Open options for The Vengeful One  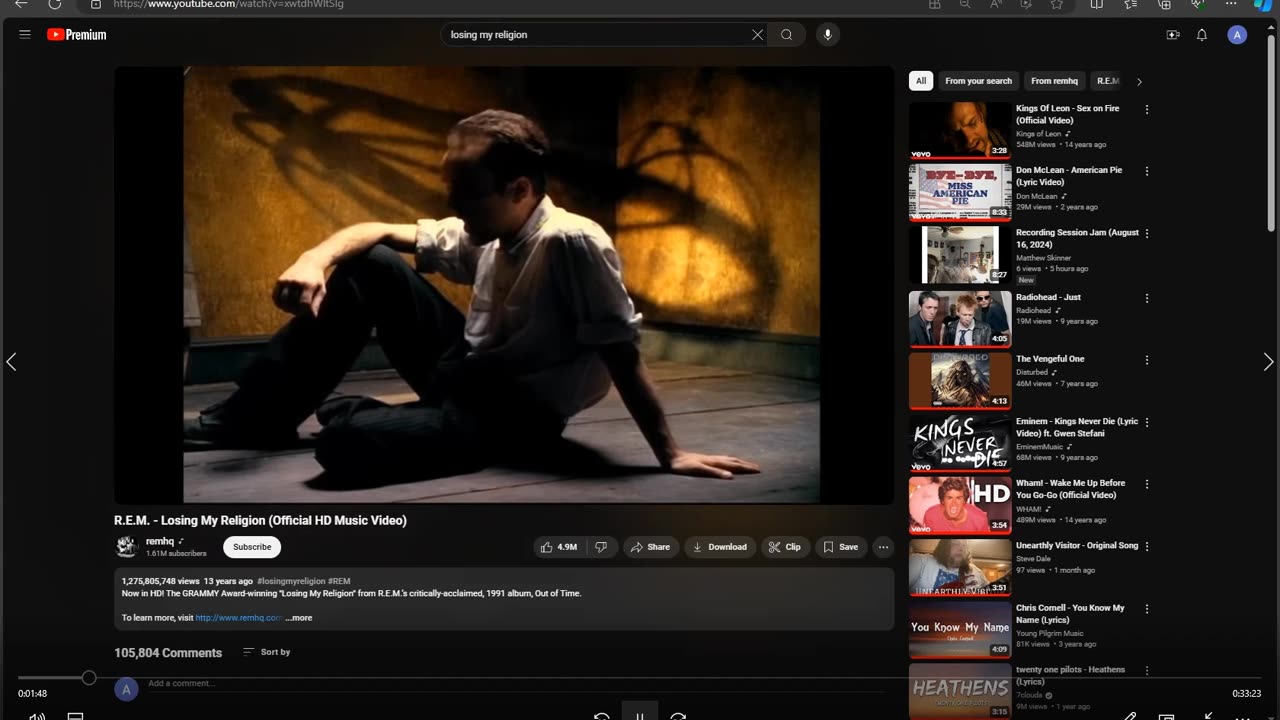pyautogui.click(x=1147, y=360)
